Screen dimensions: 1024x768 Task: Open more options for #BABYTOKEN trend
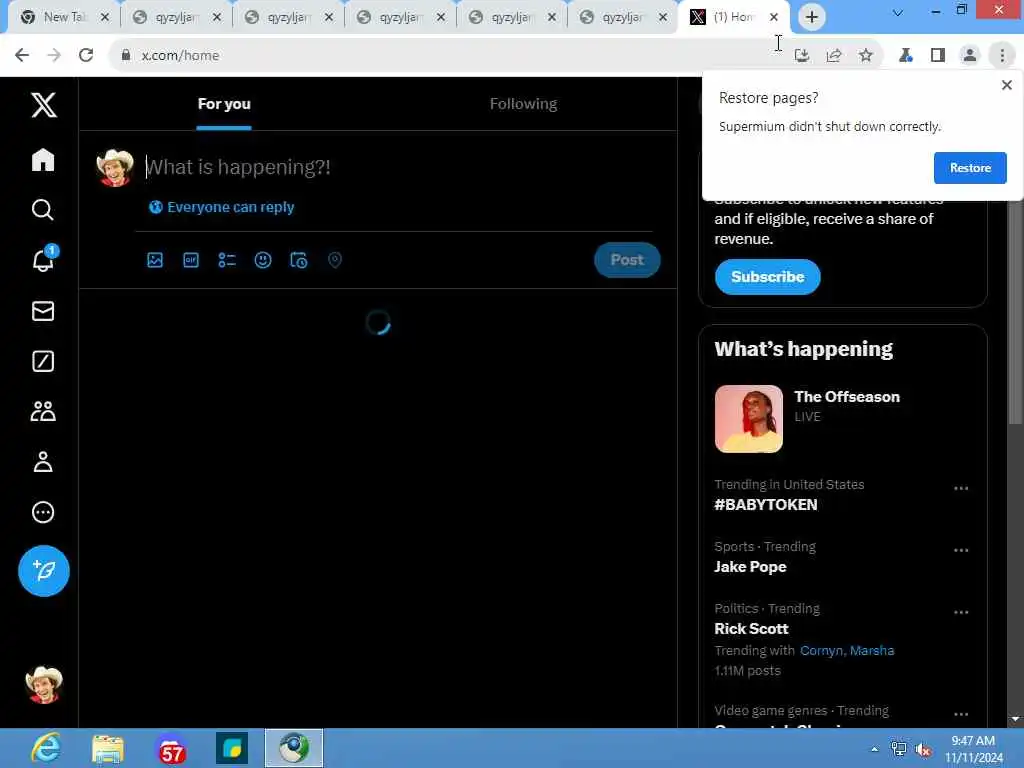coord(961,488)
